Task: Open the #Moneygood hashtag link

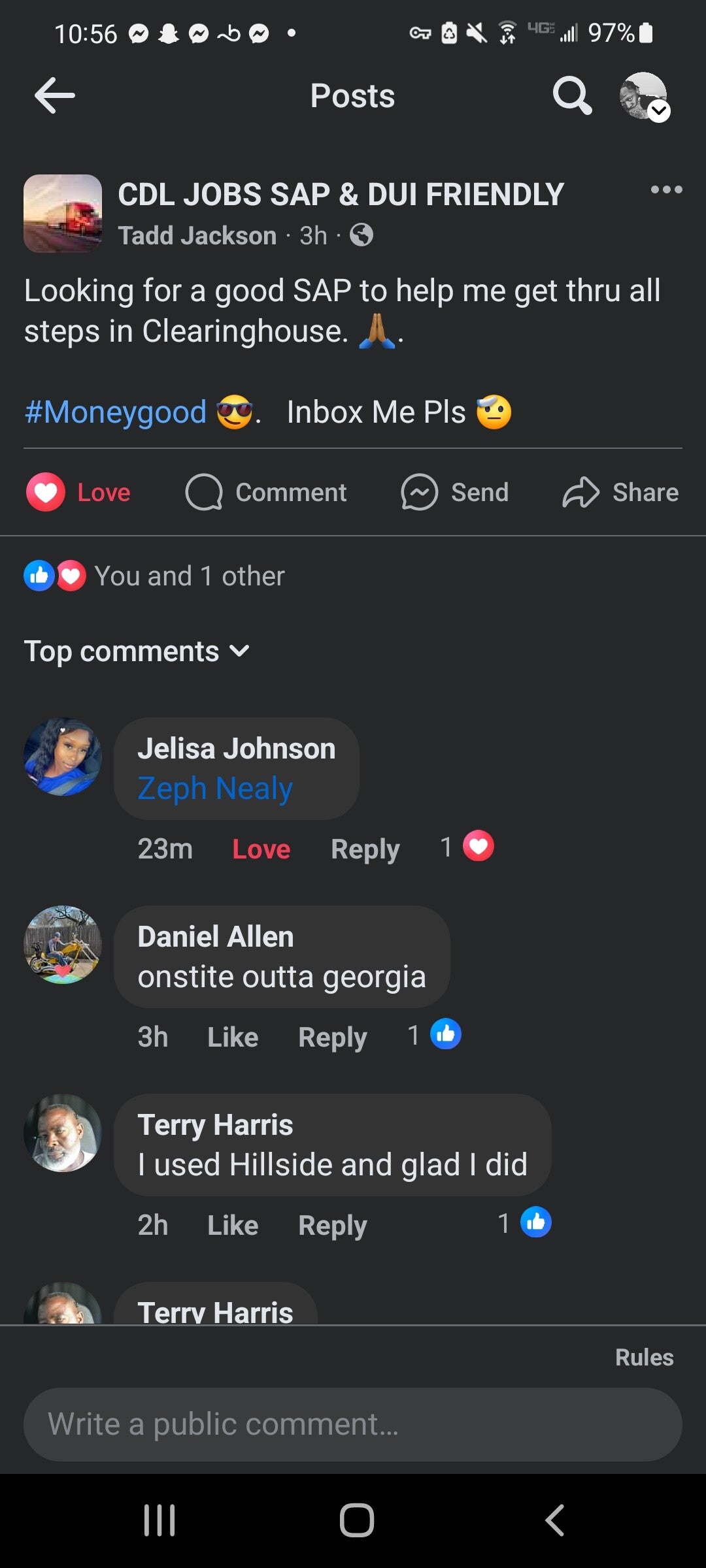Action: (116, 412)
